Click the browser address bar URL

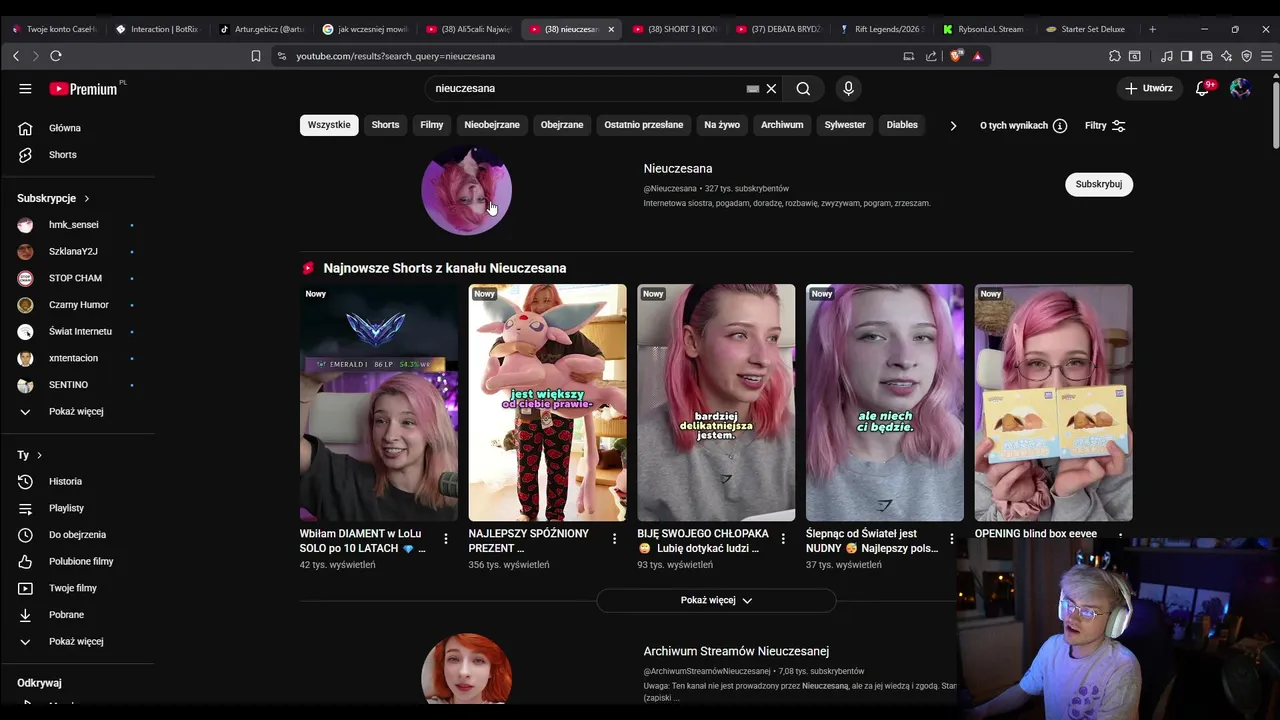coord(396,56)
